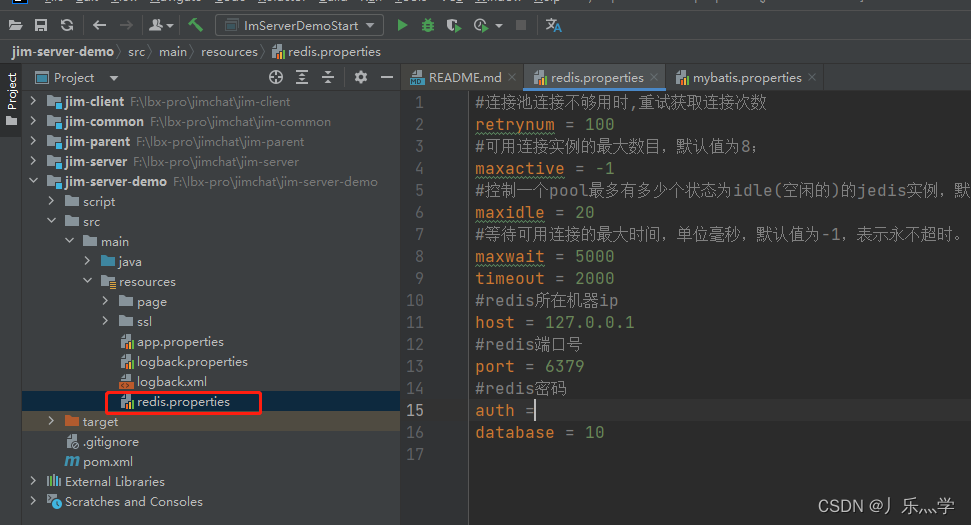Viewport: 971px width, 525px height.
Task: Collapse the jim-server-demo module
Action: [x=33, y=181]
